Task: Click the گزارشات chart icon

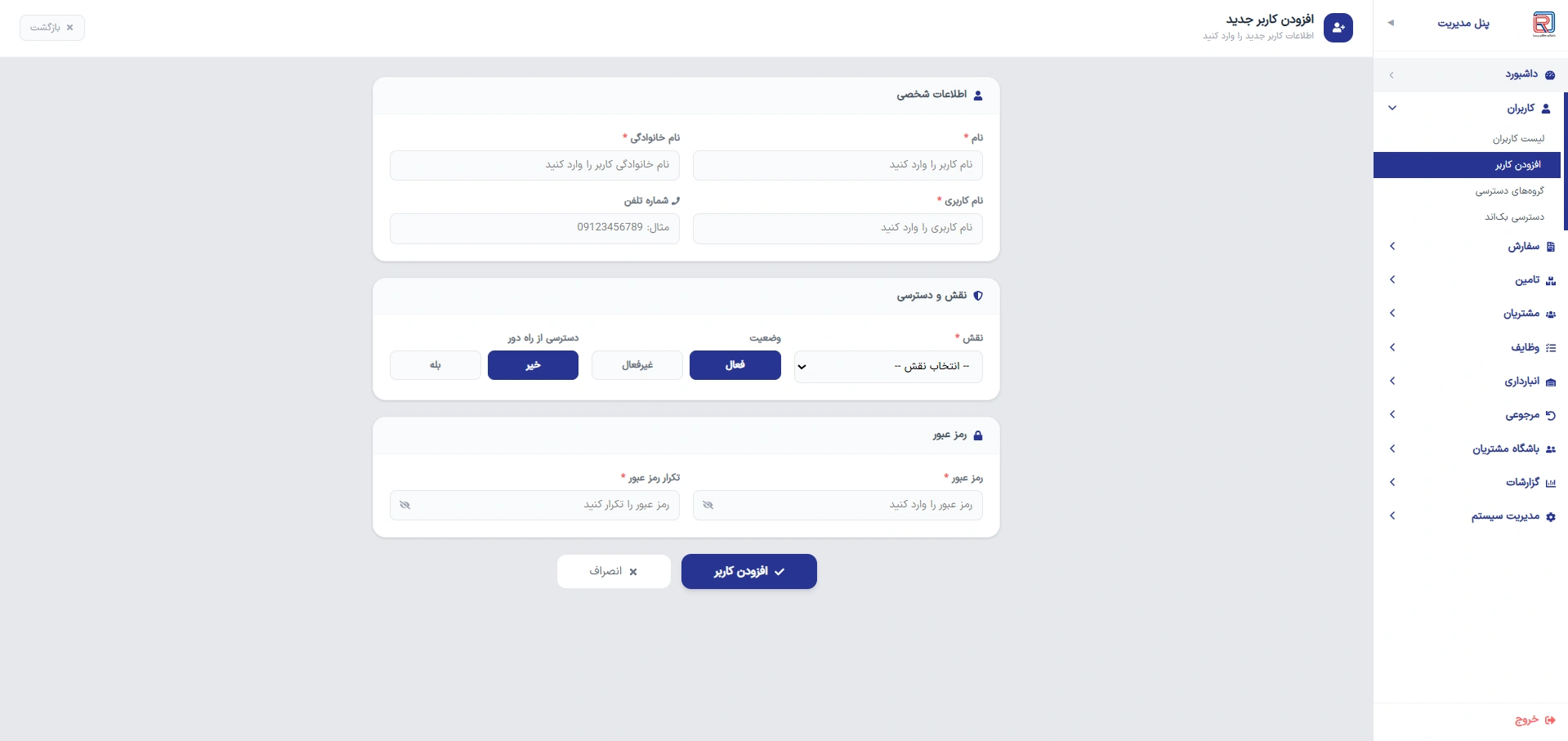Action: pyautogui.click(x=1551, y=483)
